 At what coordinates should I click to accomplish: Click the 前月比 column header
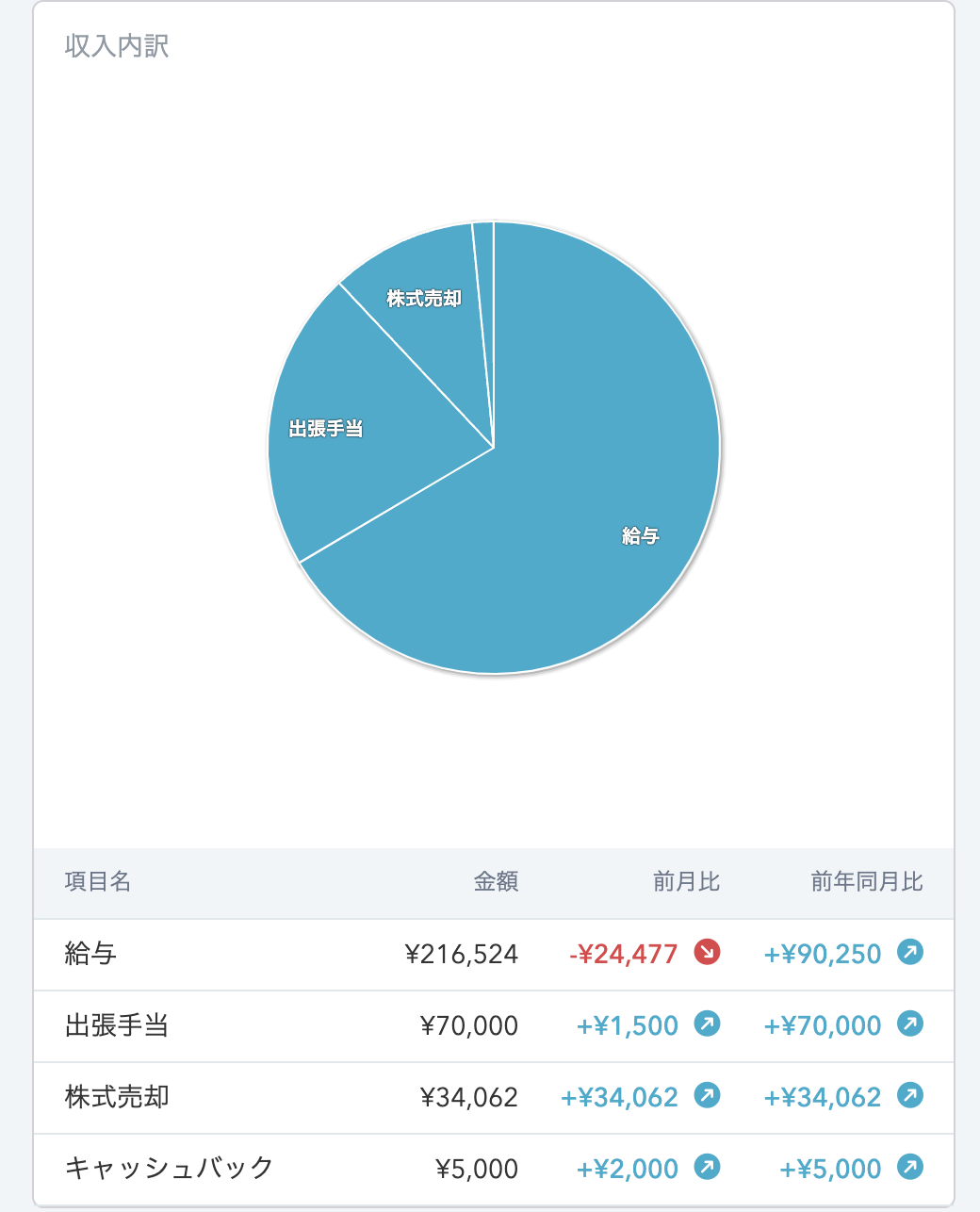point(687,882)
